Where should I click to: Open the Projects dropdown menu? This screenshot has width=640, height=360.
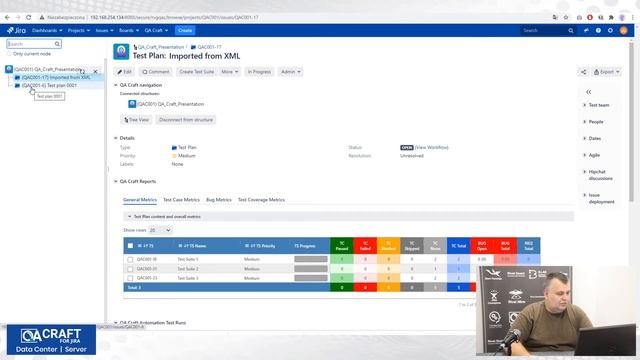[x=79, y=31]
